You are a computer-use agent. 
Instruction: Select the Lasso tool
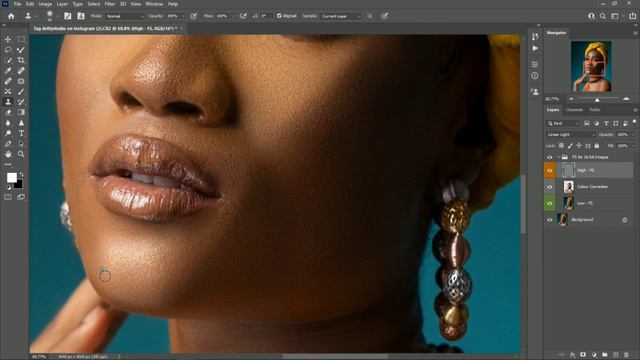tap(8, 50)
